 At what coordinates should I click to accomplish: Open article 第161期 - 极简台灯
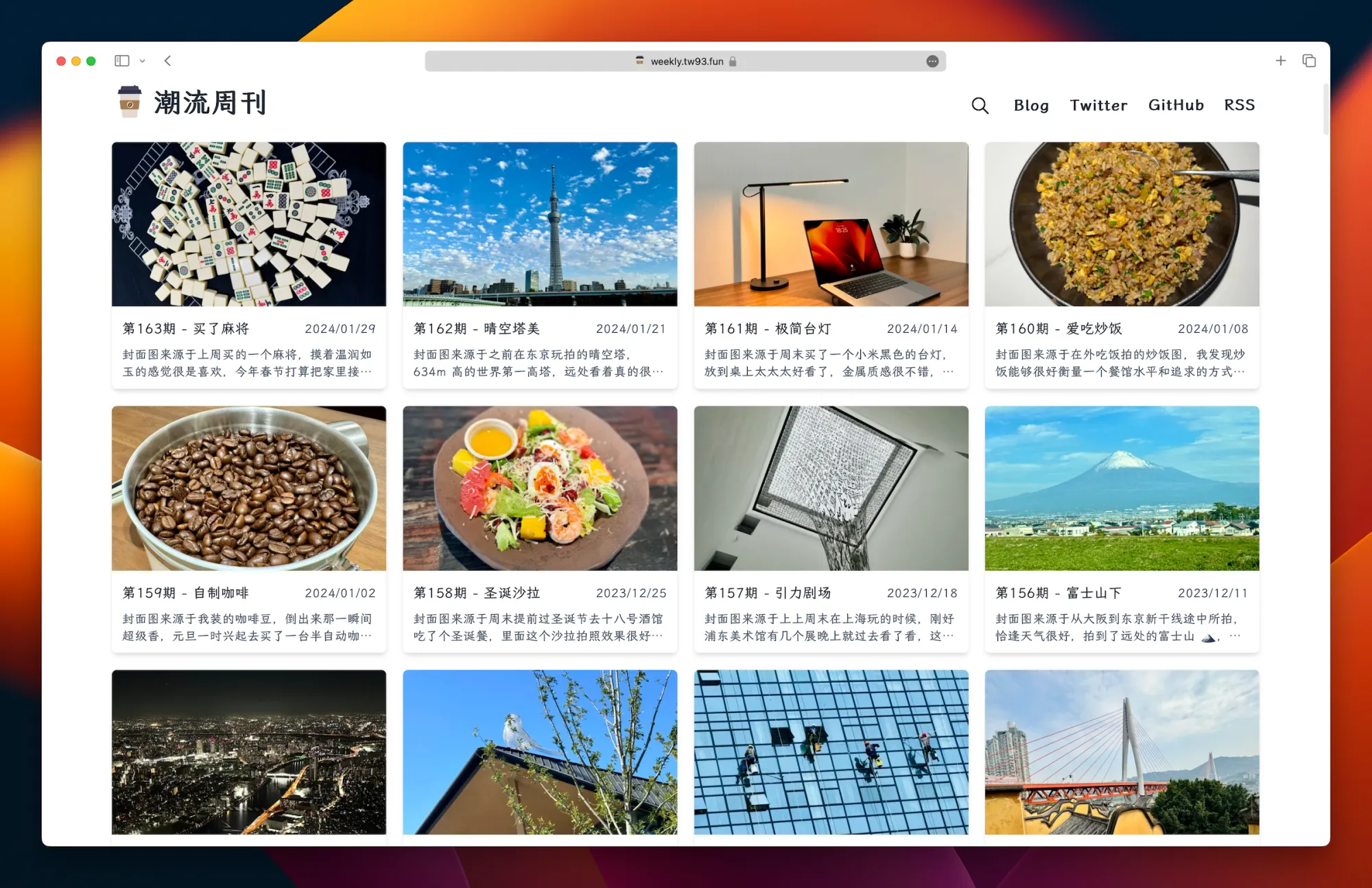pyautogui.click(x=768, y=329)
